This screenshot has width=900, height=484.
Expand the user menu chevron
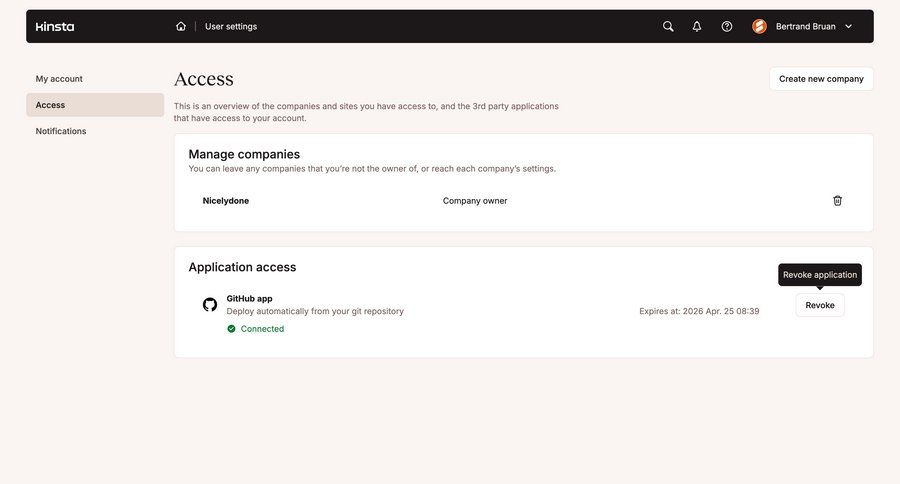(849, 27)
